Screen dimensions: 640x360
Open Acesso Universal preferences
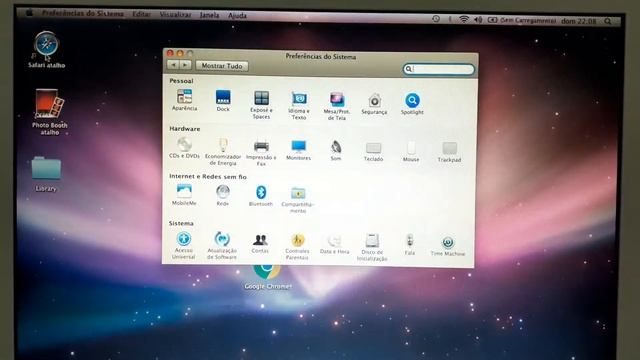[x=184, y=246]
